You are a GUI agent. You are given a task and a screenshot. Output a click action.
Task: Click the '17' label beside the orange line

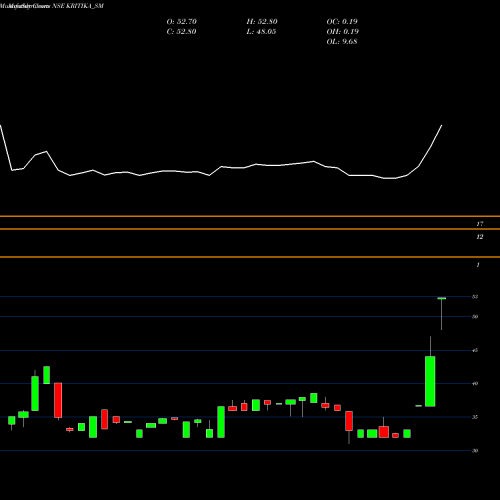(480, 224)
